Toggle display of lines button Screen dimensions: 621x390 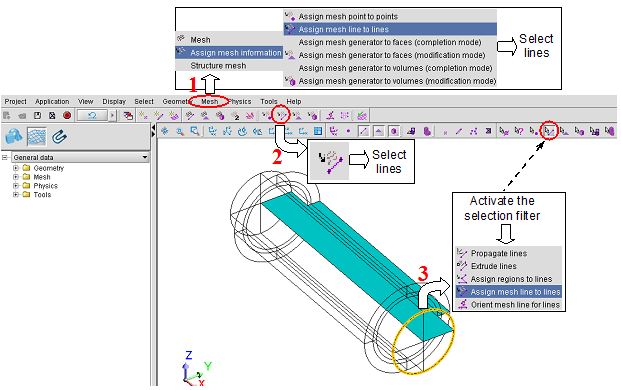point(364,131)
